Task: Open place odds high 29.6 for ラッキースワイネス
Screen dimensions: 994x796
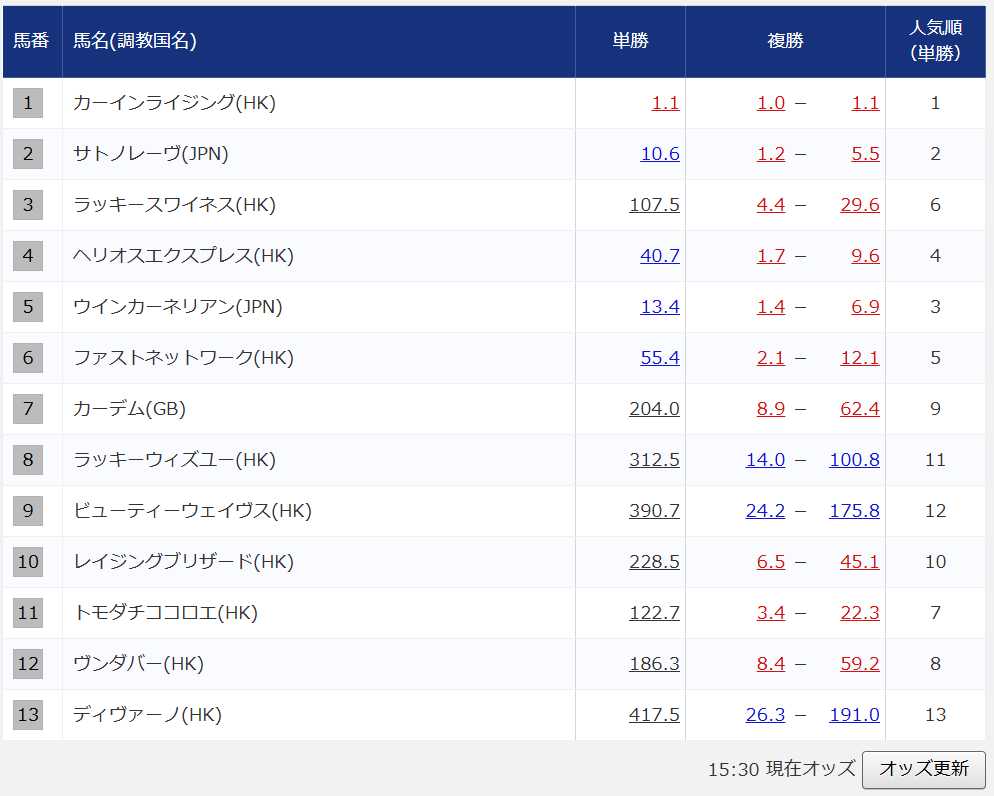Action: tap(860, 205)
